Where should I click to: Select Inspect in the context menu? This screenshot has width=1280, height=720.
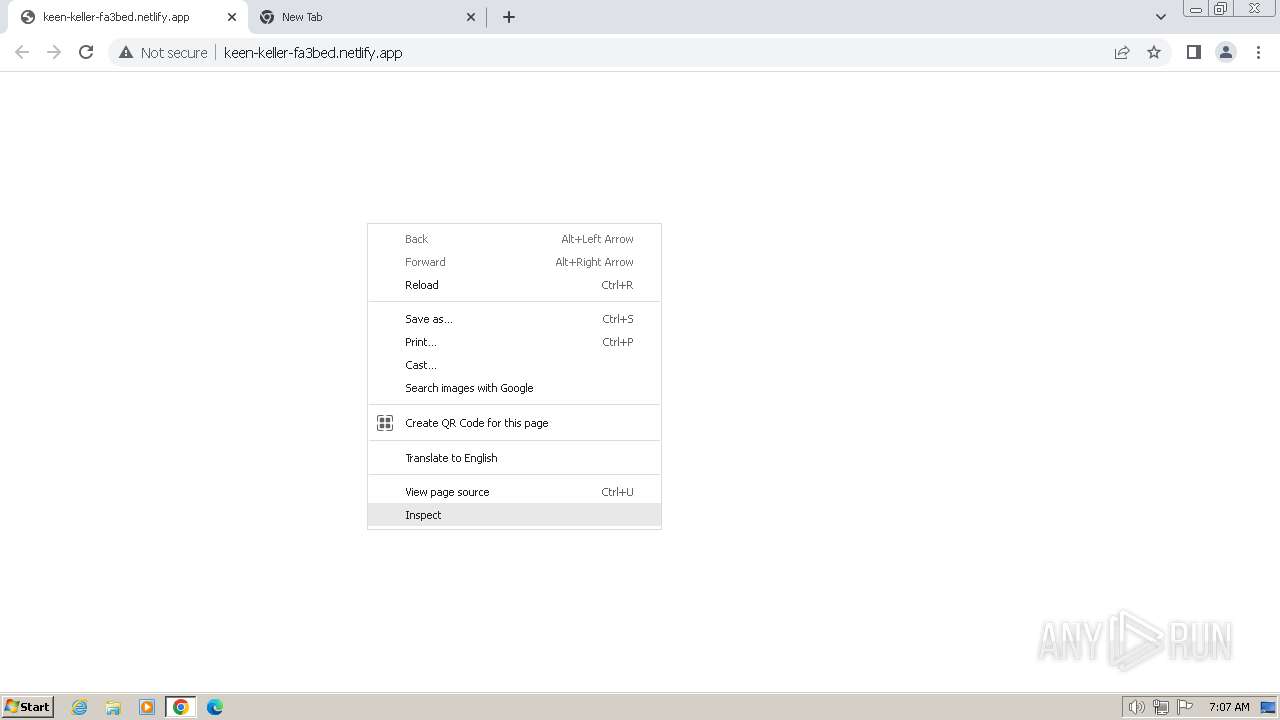point(514,515)
